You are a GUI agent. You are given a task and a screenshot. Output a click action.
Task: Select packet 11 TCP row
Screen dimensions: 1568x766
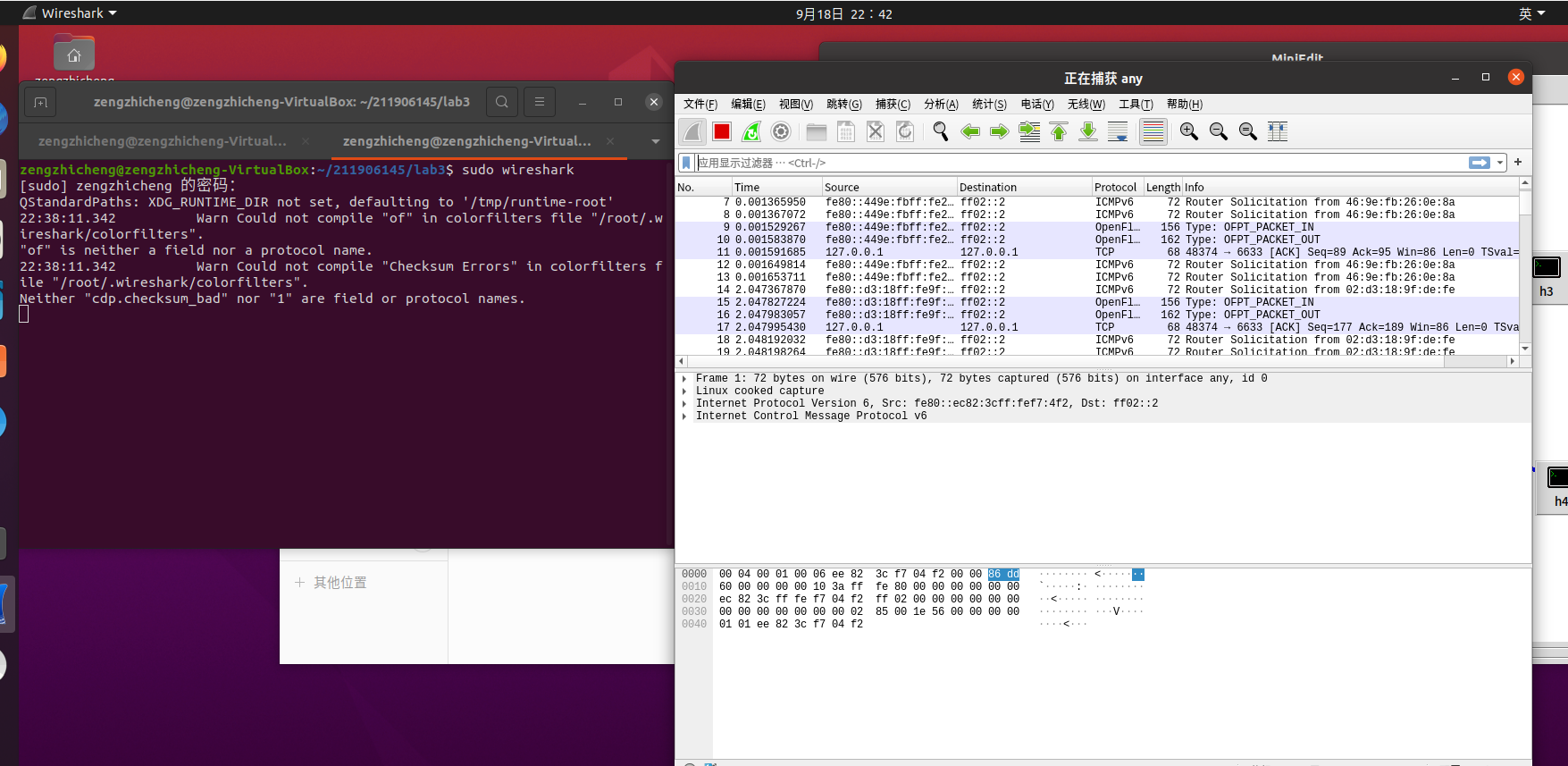click(1097, 252)
